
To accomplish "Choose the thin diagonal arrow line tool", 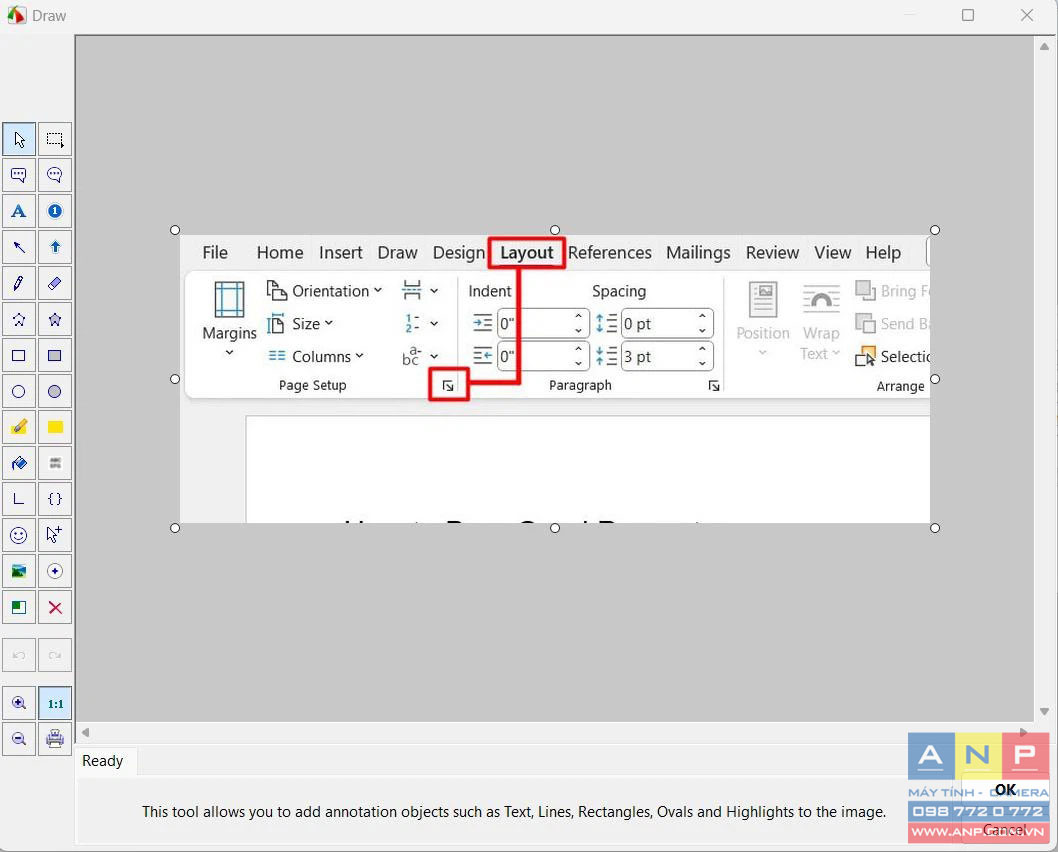I will coord(19,248).
